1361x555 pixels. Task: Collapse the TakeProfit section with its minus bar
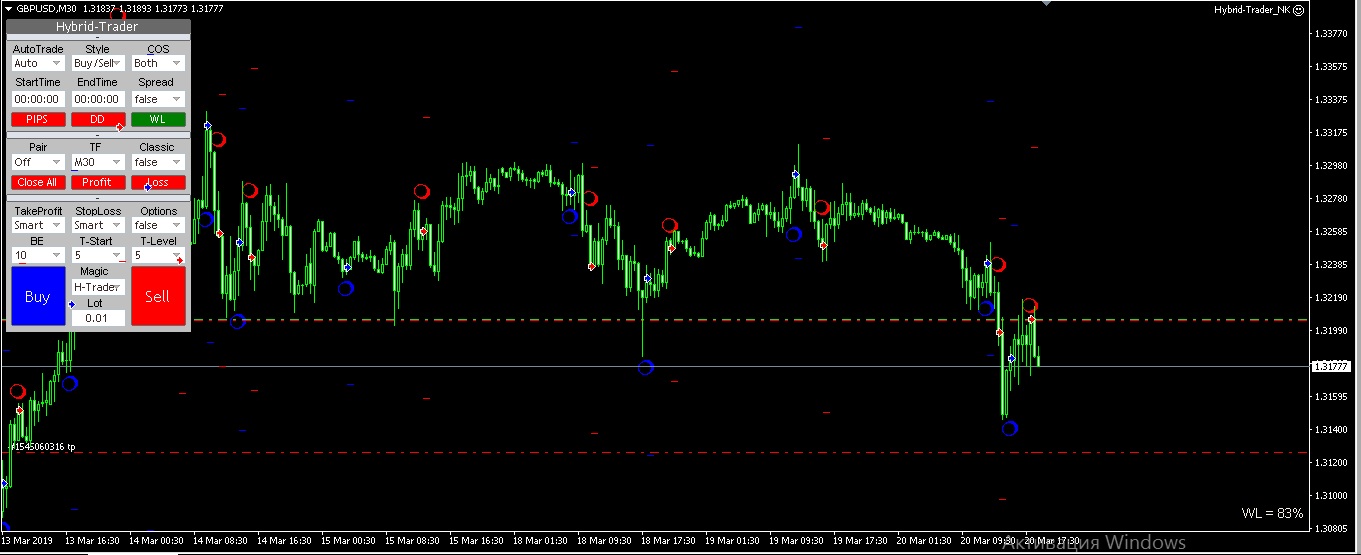tap(98, 198)
